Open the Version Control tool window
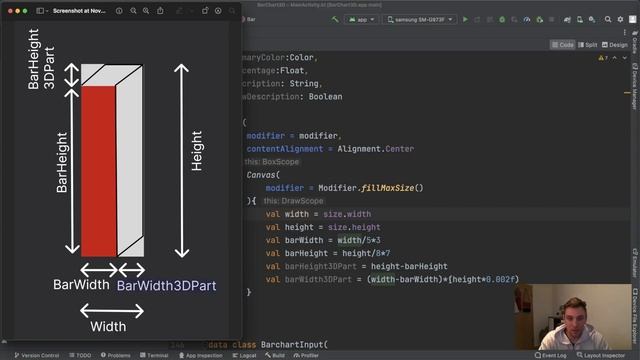Viewport: 640px width, 360px height. 37,356
